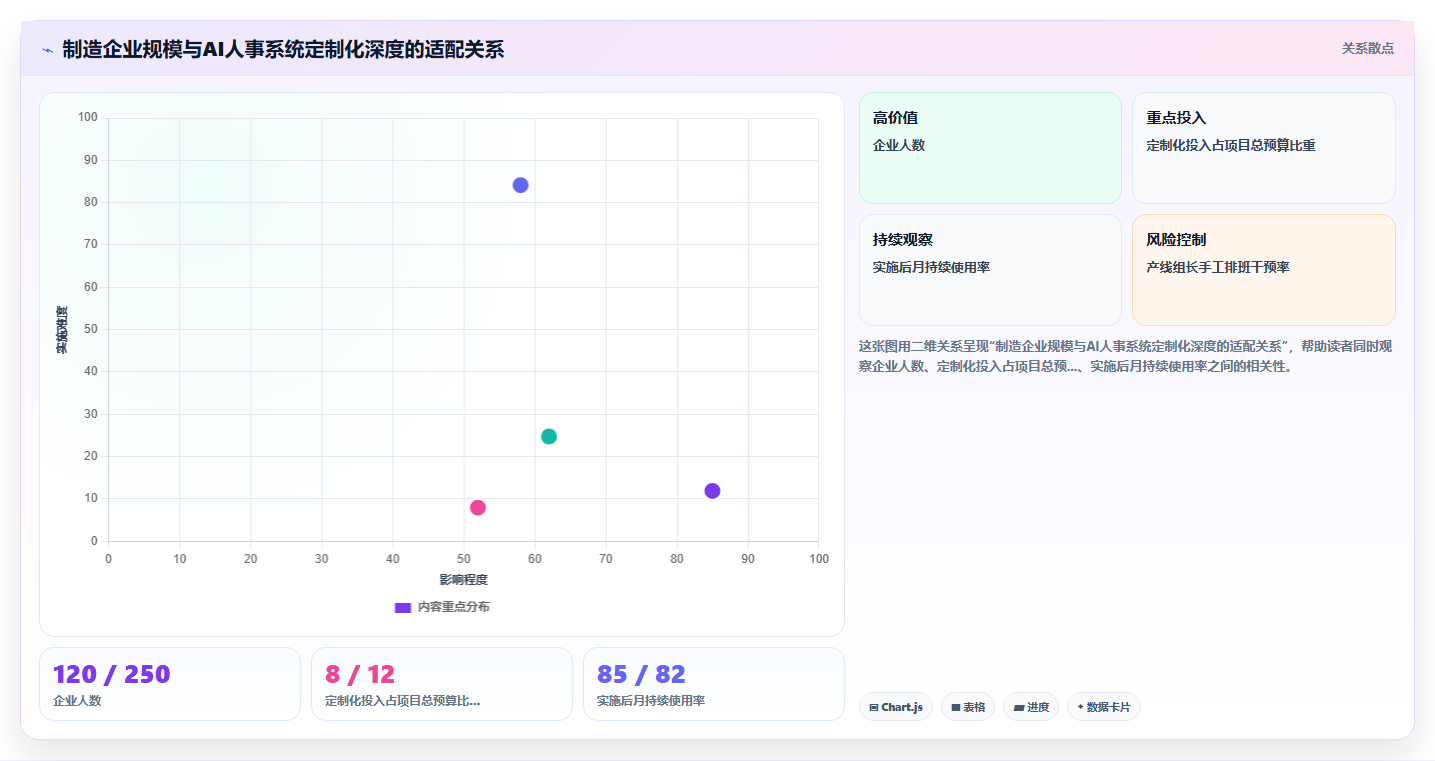Click the 影响程度 x-axis label
The image size is (1435, 761).
[x=464, y=580]
